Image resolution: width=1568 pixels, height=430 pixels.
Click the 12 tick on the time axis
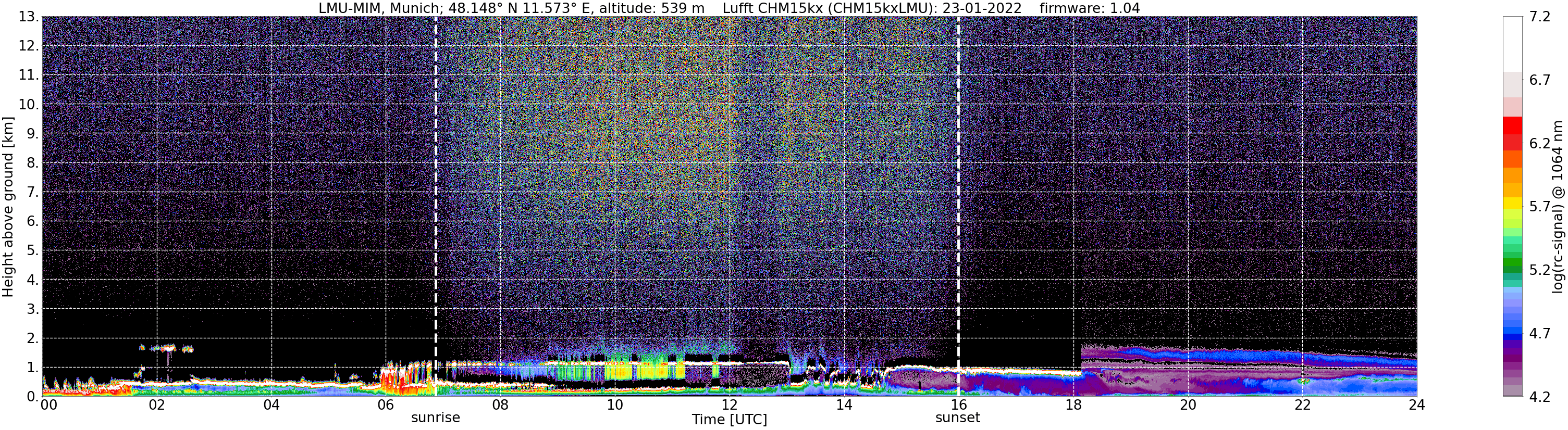(729, 405)
